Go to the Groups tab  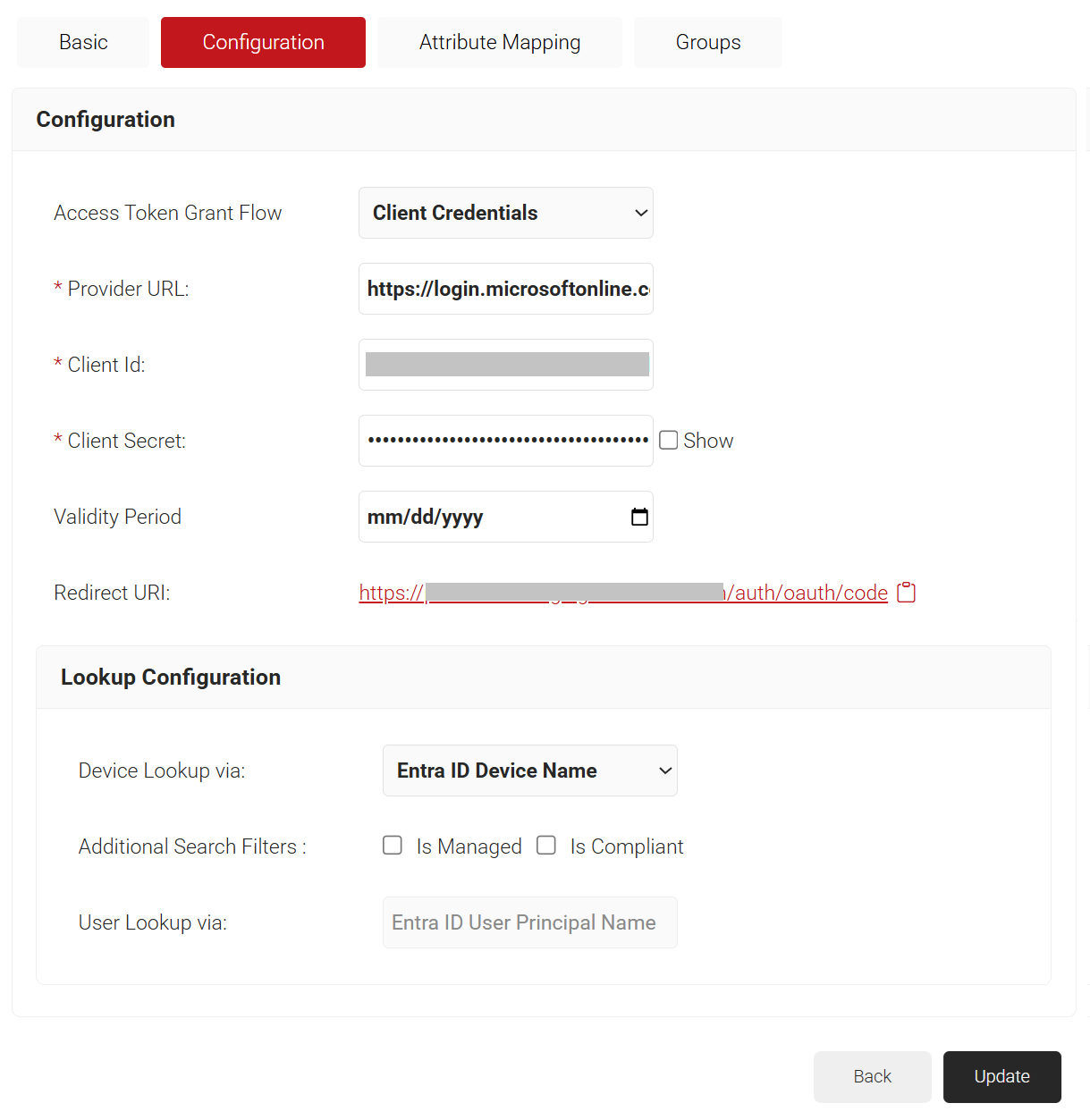(x=707, y=42)
